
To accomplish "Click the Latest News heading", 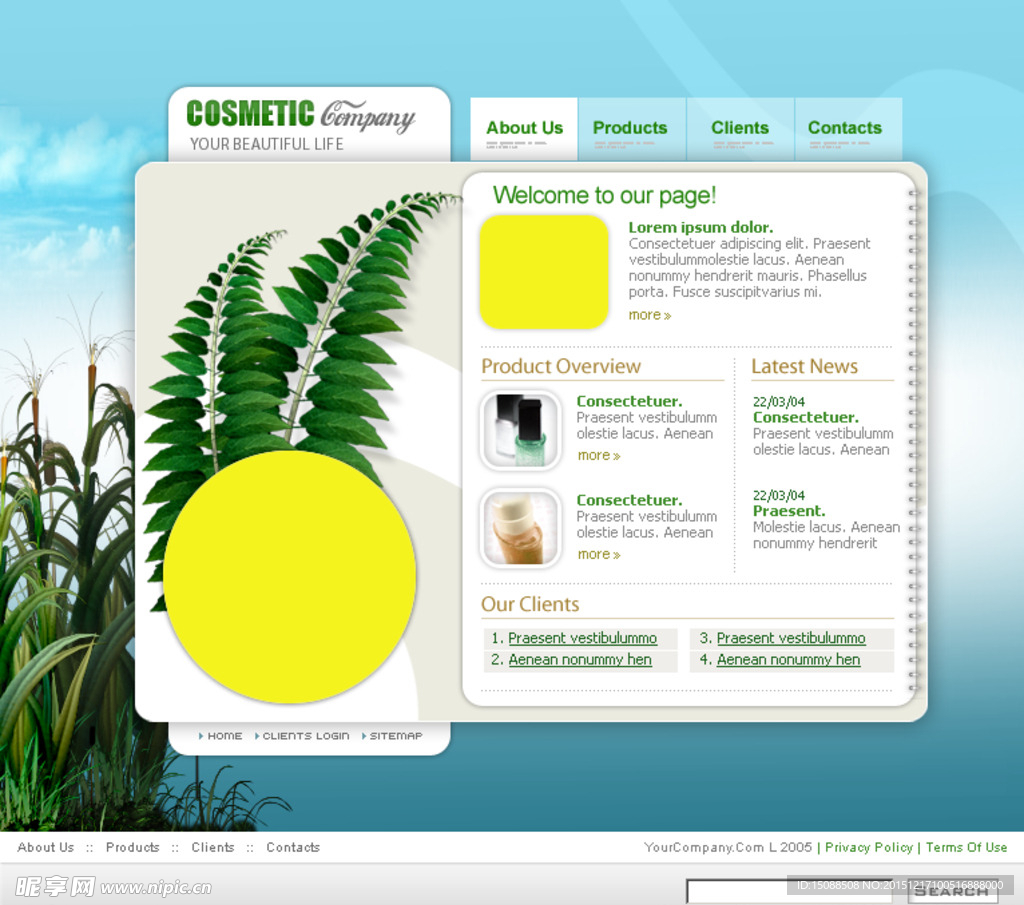I will coord(805,366).
